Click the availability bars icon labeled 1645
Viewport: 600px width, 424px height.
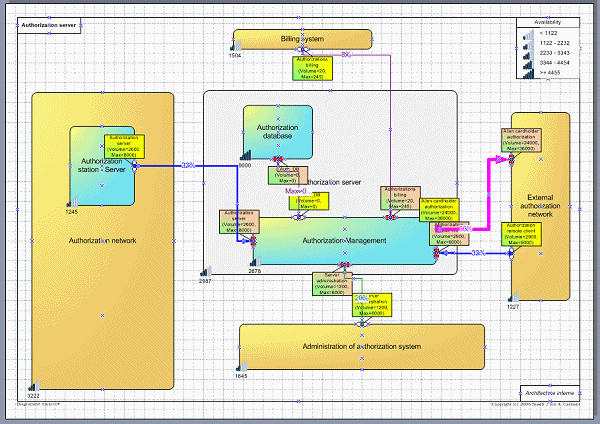click(x=241, y=367)
